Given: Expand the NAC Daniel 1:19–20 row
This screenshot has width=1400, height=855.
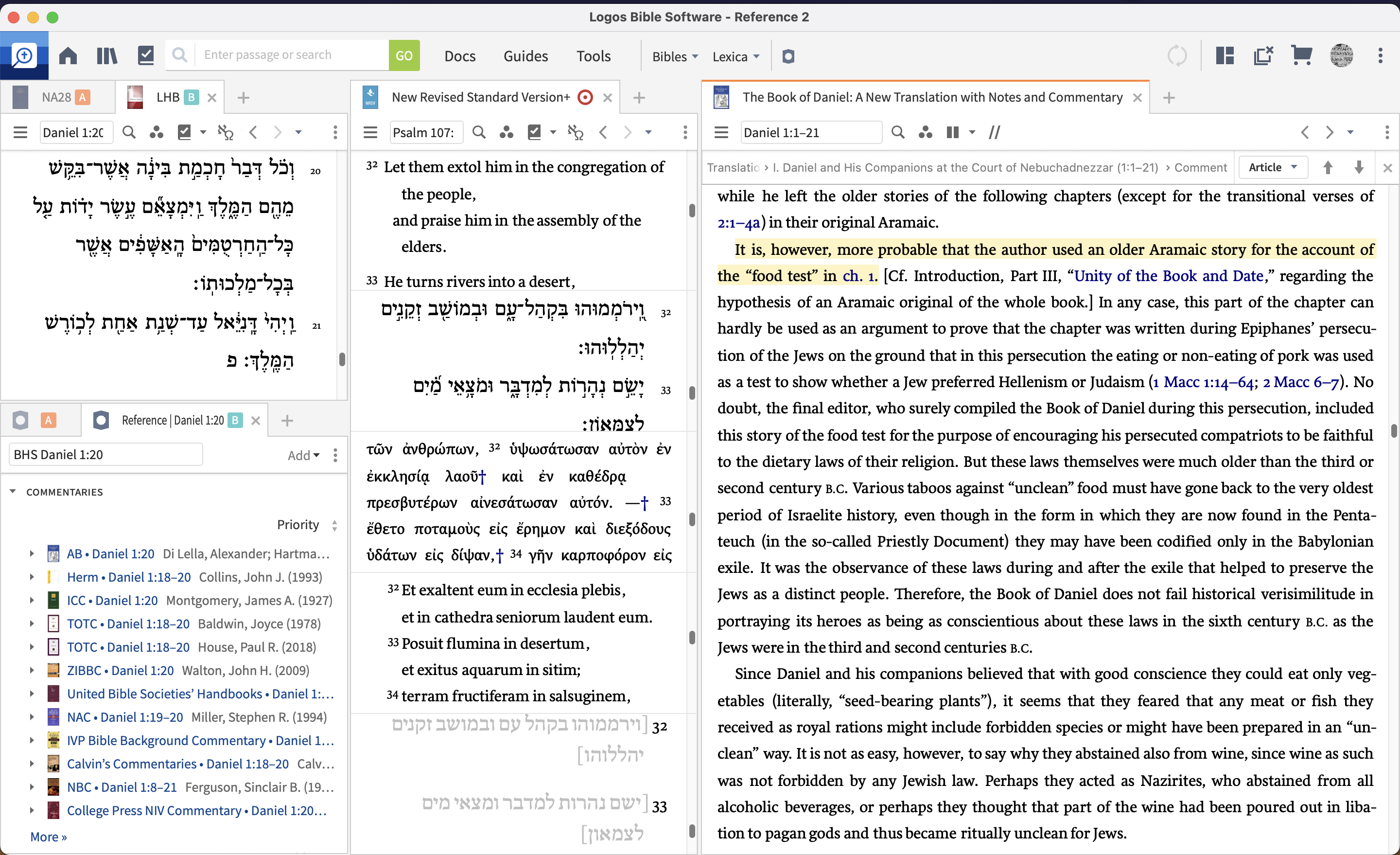Looking at the screenshot, I should [x=32, y=716].
